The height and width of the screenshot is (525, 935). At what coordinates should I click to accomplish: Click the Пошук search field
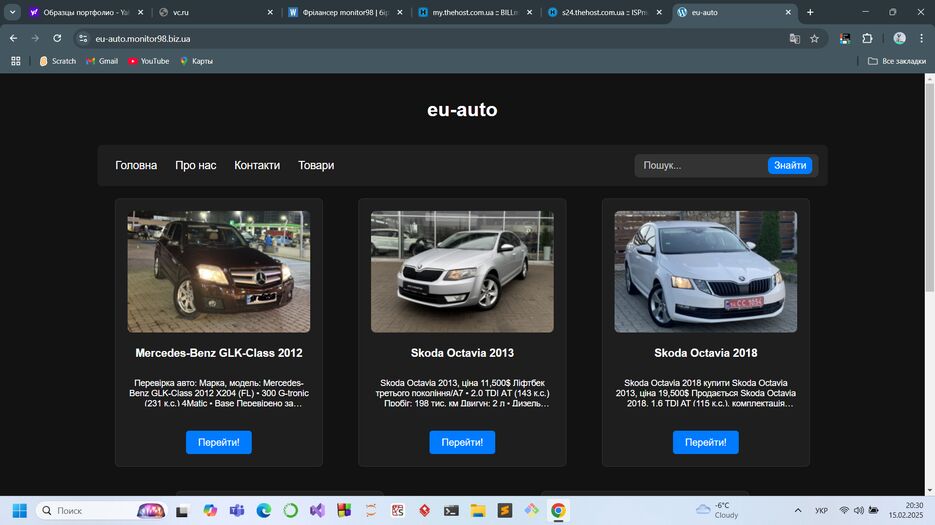point(701,165)
